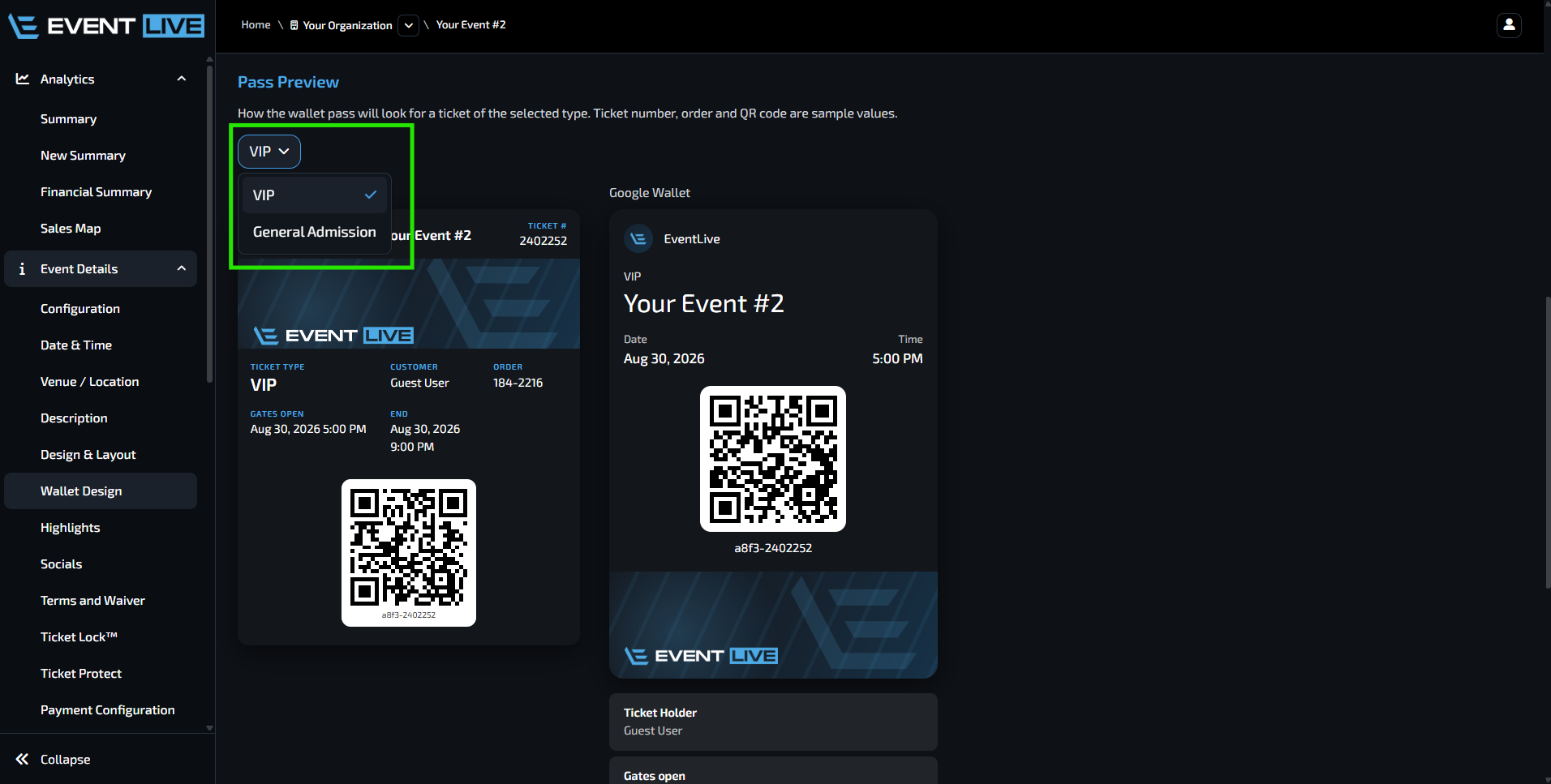Open the Sales Map page

pyautogui.click(x=71, y=229)
